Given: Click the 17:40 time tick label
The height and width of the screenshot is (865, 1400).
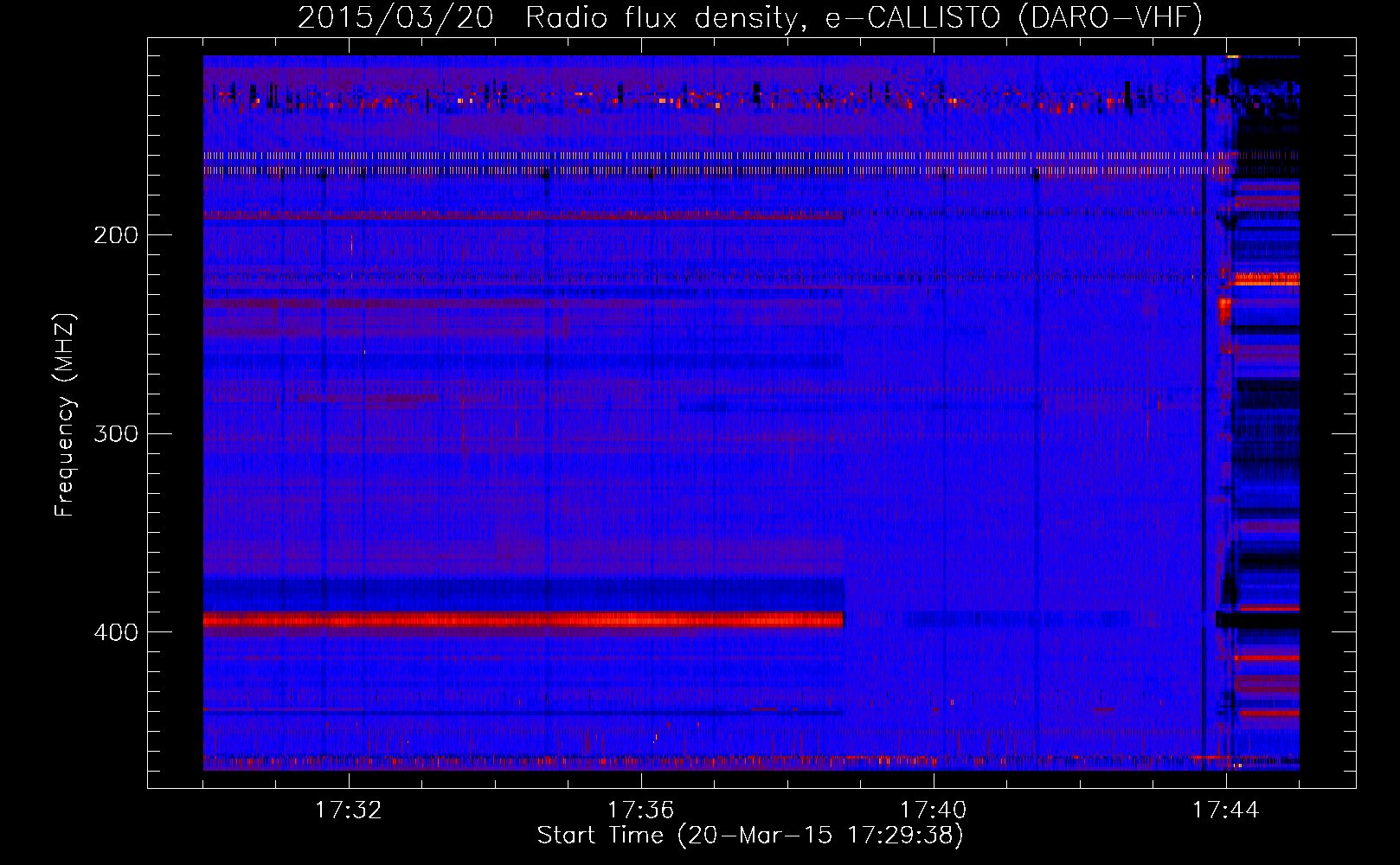Looking at the screenshot, I should (x=934, y=811).
